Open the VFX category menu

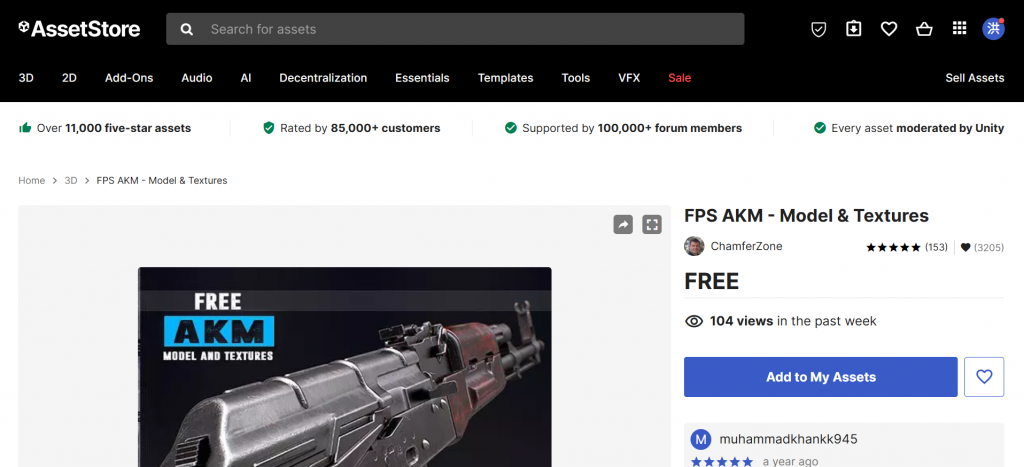(x=629, y=78)
